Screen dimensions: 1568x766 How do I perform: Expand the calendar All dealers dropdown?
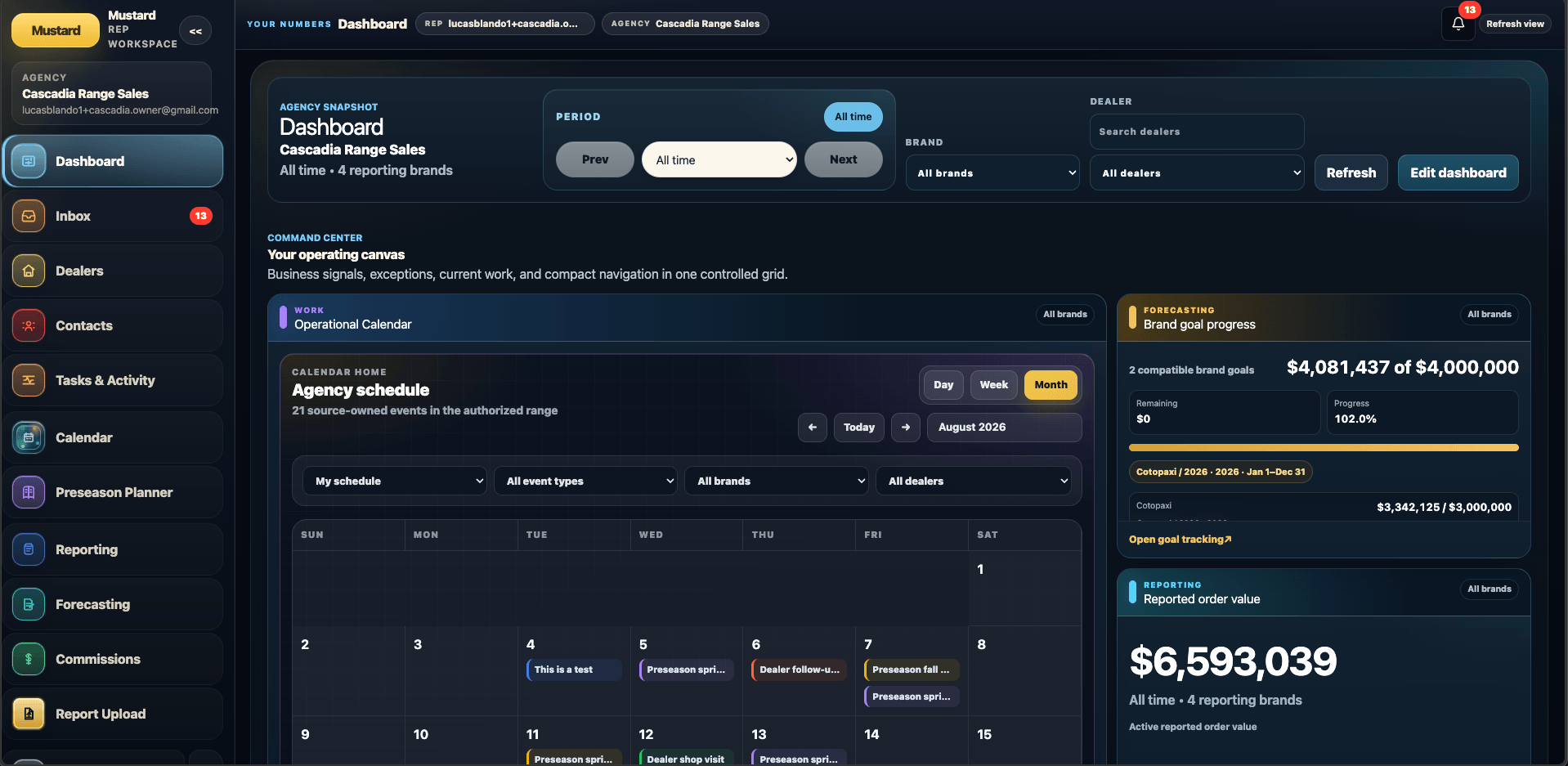tap(974, 481)
